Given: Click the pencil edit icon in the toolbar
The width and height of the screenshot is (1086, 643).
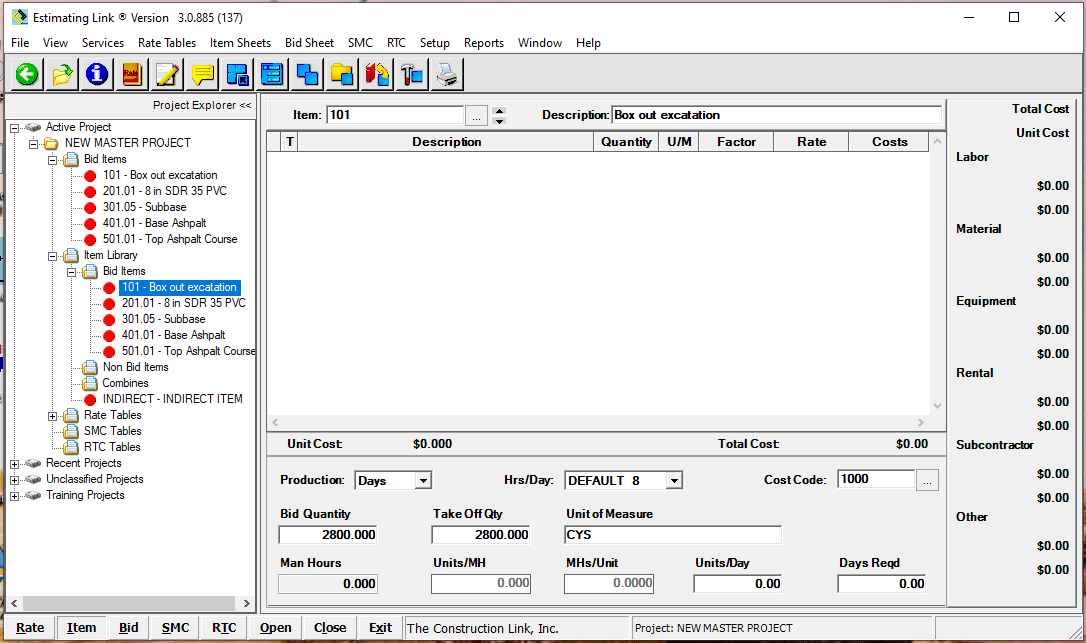Looking at the screenshot, I should [x=166, y=74].
